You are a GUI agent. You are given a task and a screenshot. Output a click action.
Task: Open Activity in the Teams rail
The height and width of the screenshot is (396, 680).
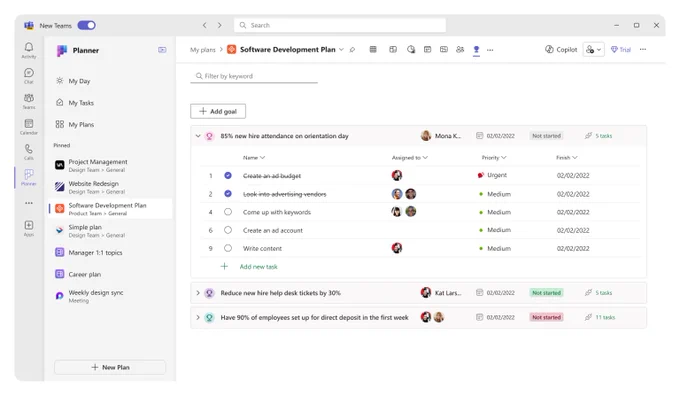point(29,50)
